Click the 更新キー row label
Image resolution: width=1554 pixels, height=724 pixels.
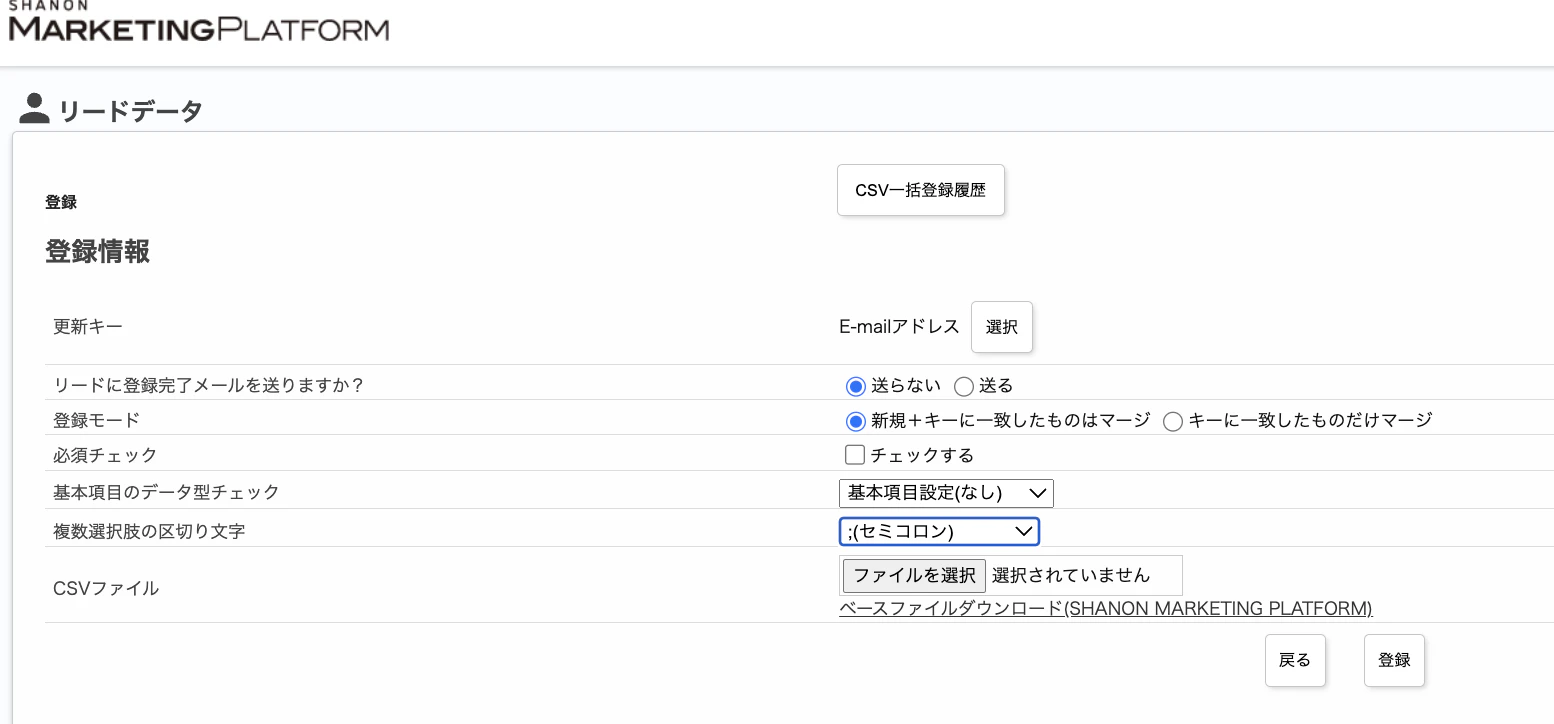tap(88, 327)
